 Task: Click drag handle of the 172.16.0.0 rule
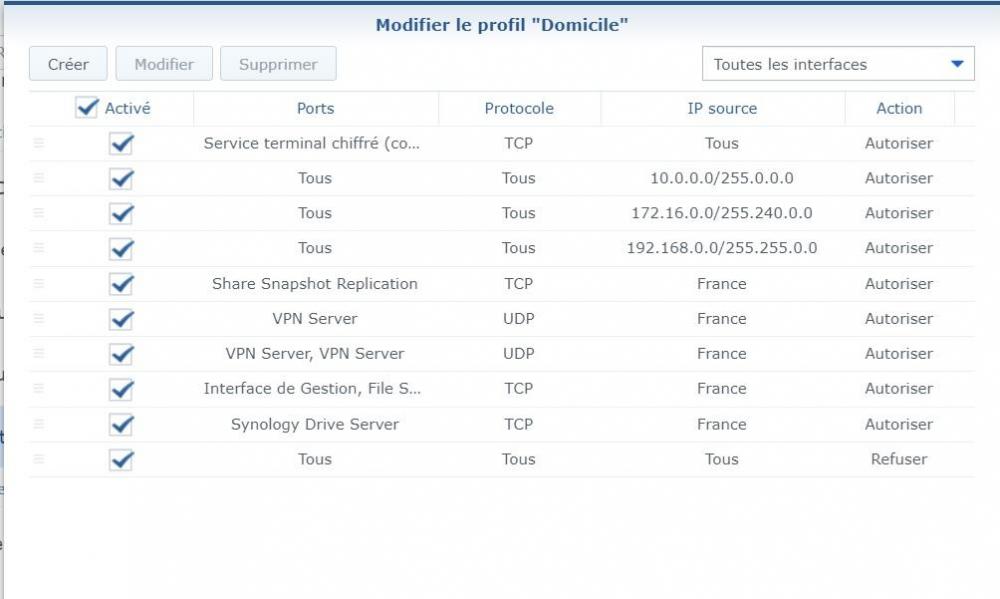[39, 213]
